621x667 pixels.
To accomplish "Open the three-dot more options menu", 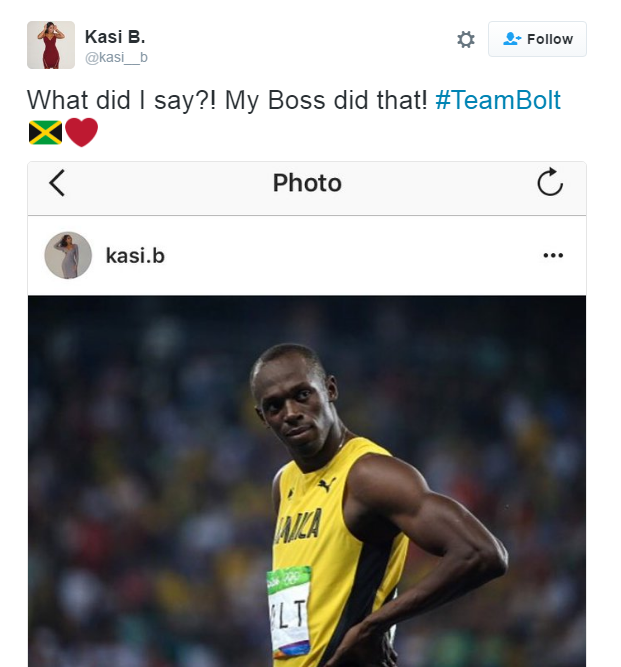I will (553, 255).
